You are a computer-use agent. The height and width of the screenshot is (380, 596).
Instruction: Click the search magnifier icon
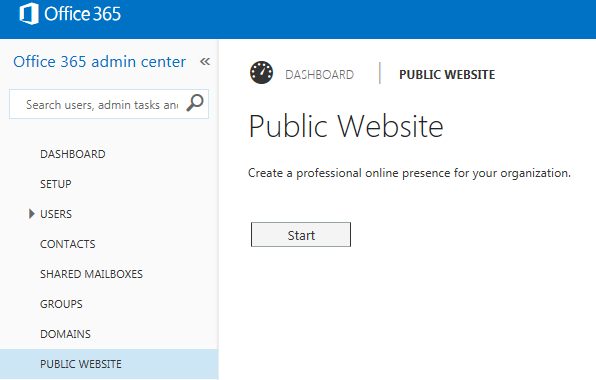[x=195, y=103]
